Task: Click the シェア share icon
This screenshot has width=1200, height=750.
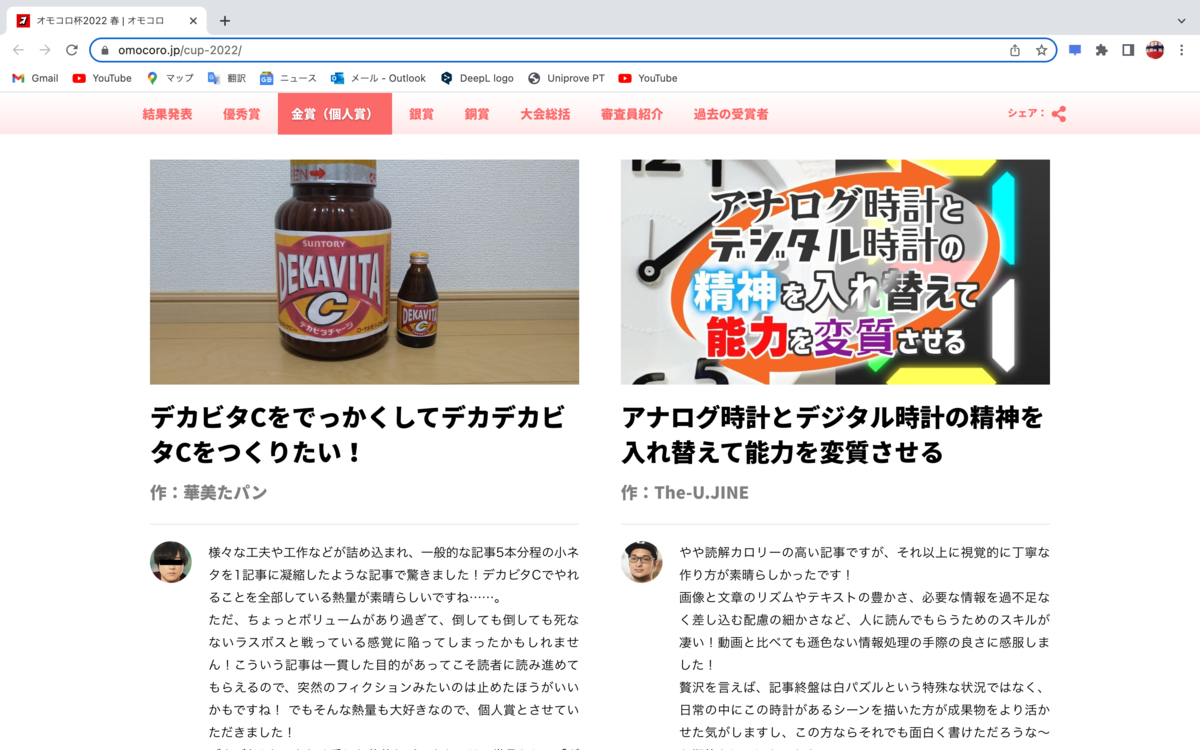Action: coord(1059,114)
